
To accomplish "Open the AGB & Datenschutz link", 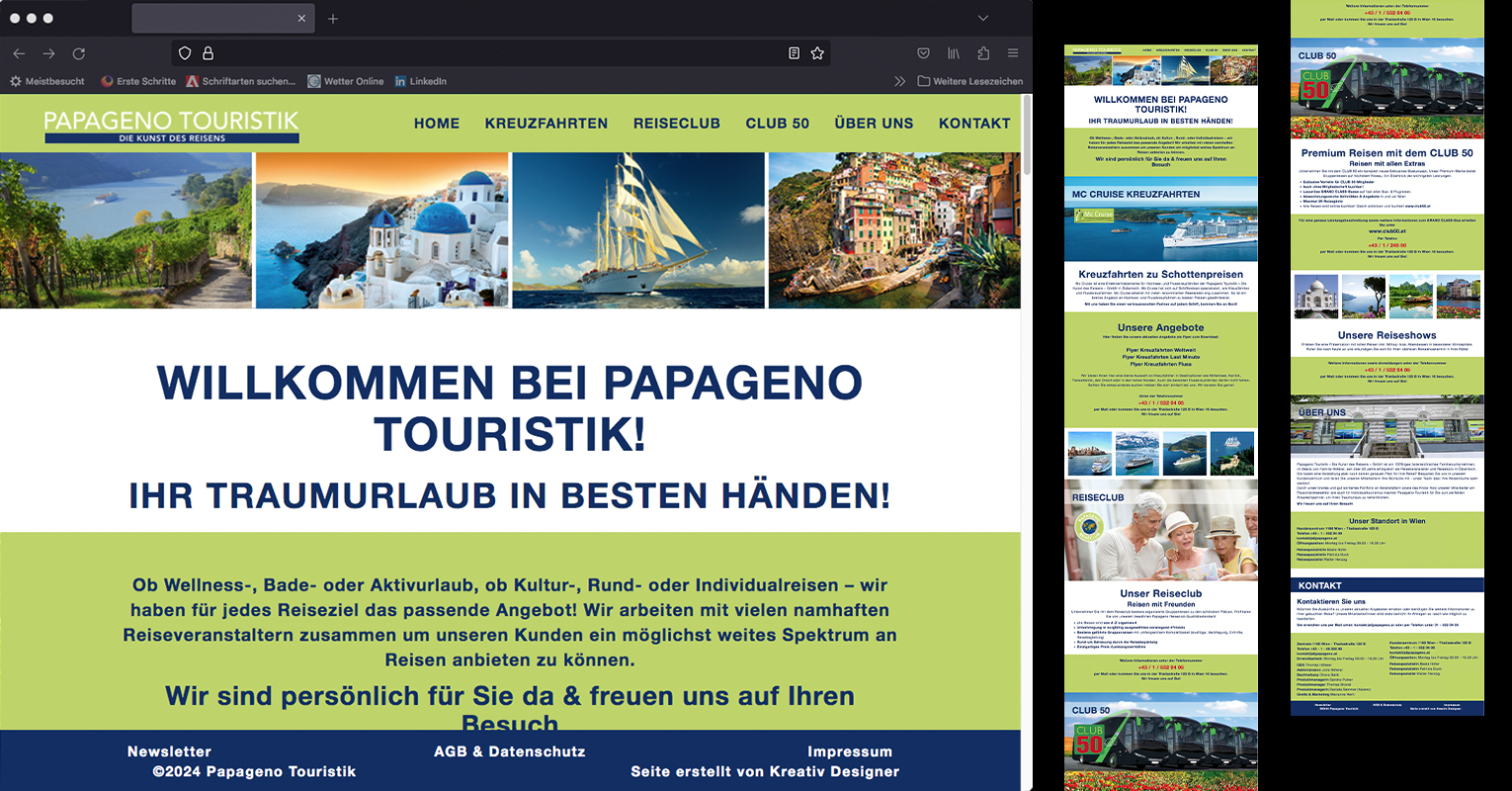I will pyautogui.click(x=509, y=751).
